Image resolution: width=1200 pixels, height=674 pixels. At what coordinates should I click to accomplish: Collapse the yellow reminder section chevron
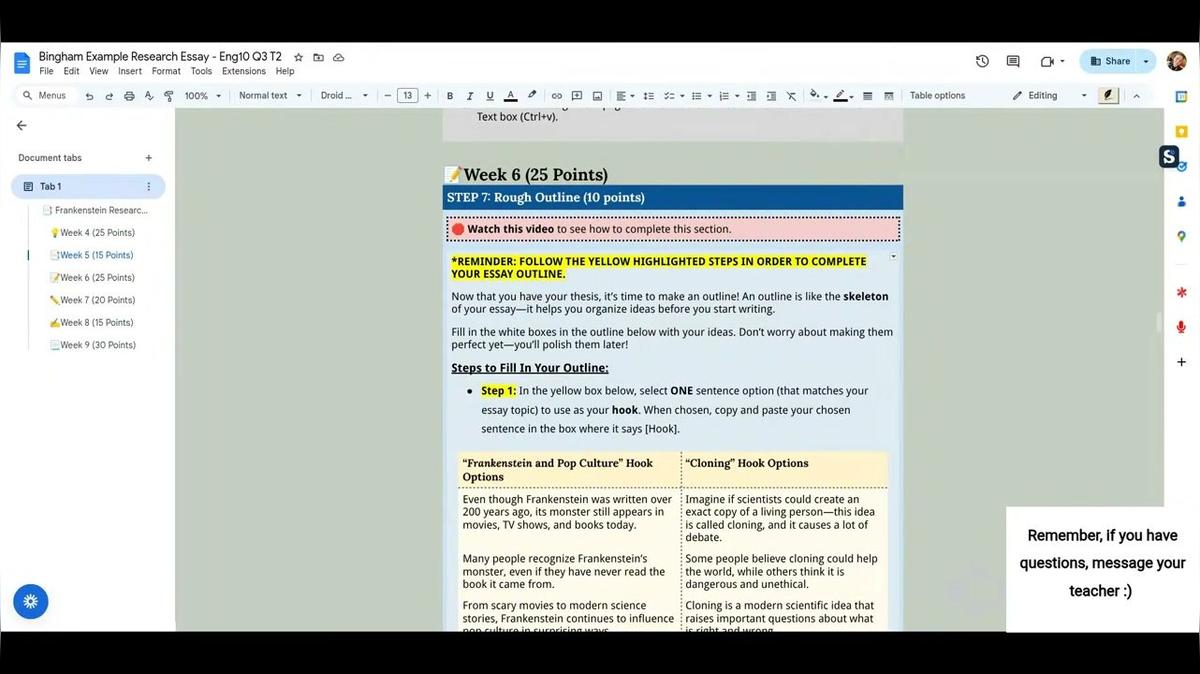point(893,255)
